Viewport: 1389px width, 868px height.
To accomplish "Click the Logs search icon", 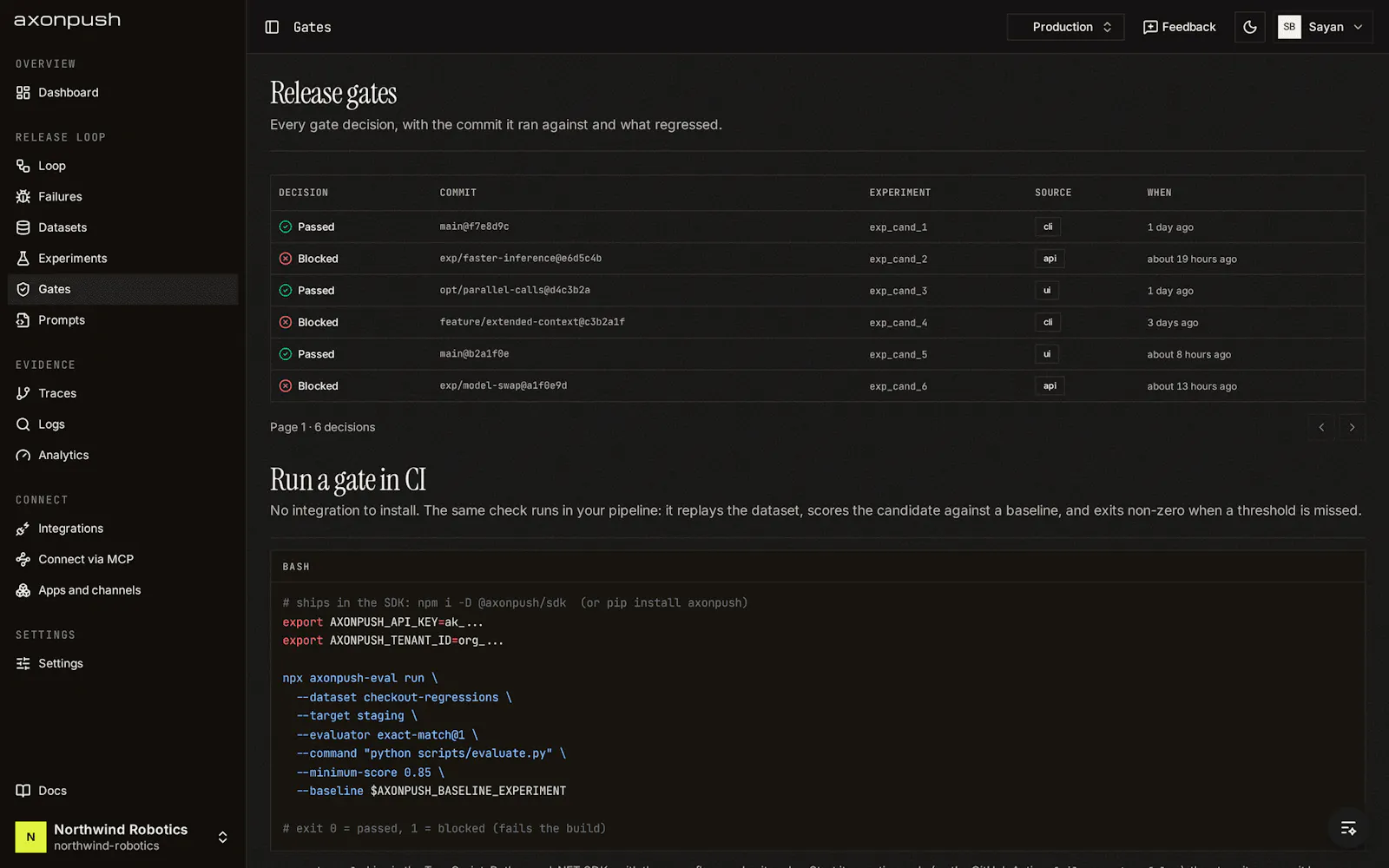I will coord(23,424).
